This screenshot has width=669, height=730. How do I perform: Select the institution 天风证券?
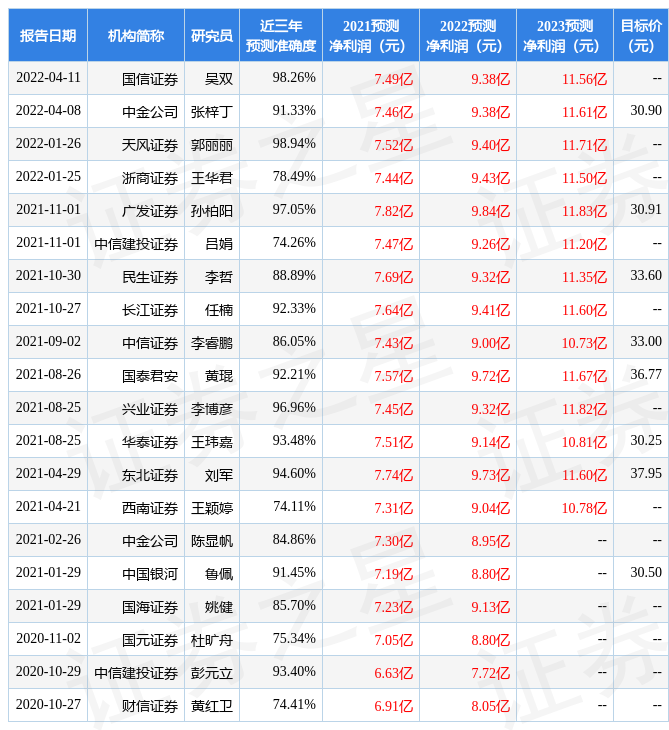coord(150,145)
